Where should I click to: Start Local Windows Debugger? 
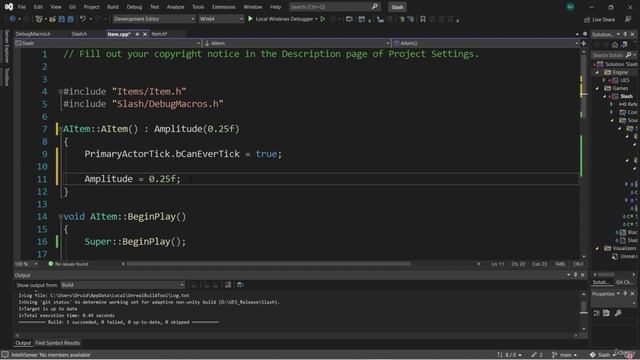[x=280, y=19]
